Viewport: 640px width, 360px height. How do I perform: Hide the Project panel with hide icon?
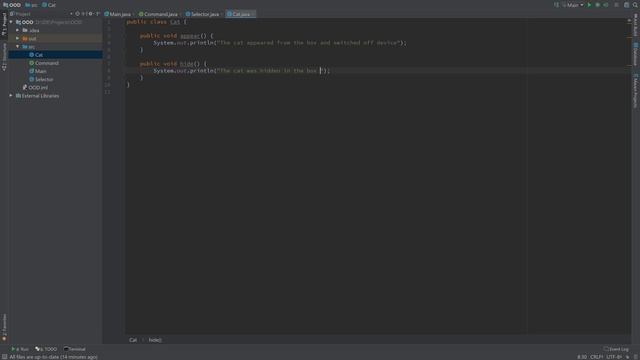(x=98, y=14)
